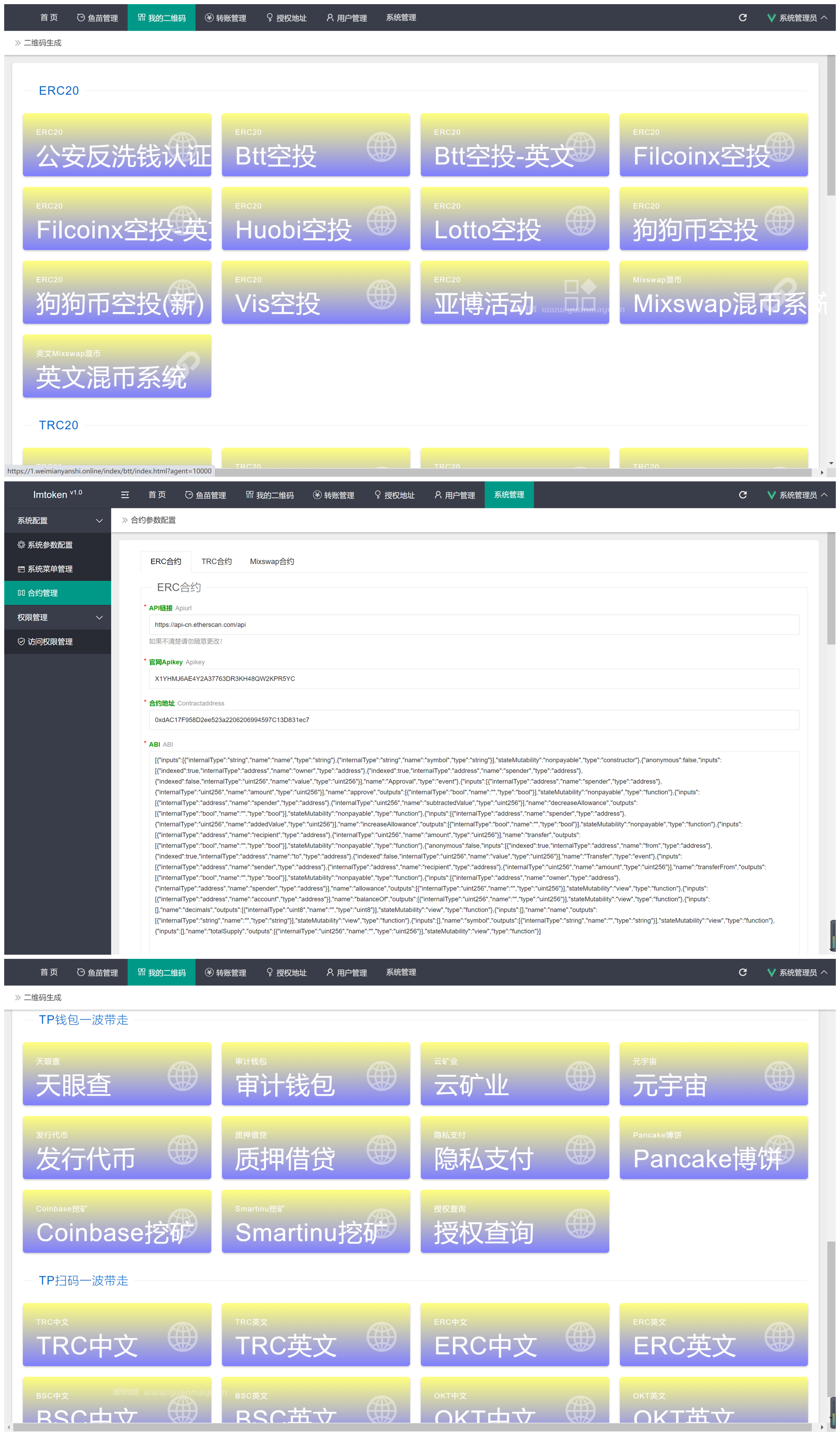Click the 合约地址 Contractaddress input field
840x1436 pixels.
tap(474, 720)
